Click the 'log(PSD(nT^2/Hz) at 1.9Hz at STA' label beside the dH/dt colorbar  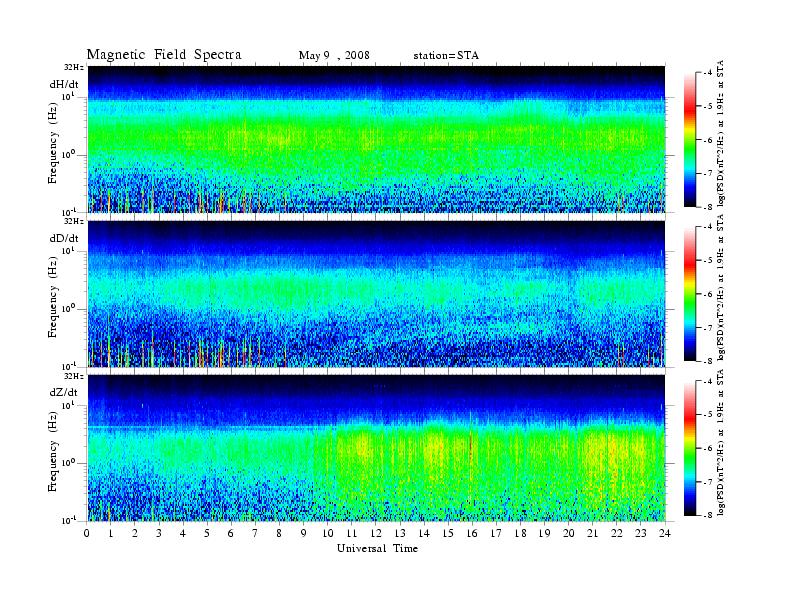click(x=721, y=133)
